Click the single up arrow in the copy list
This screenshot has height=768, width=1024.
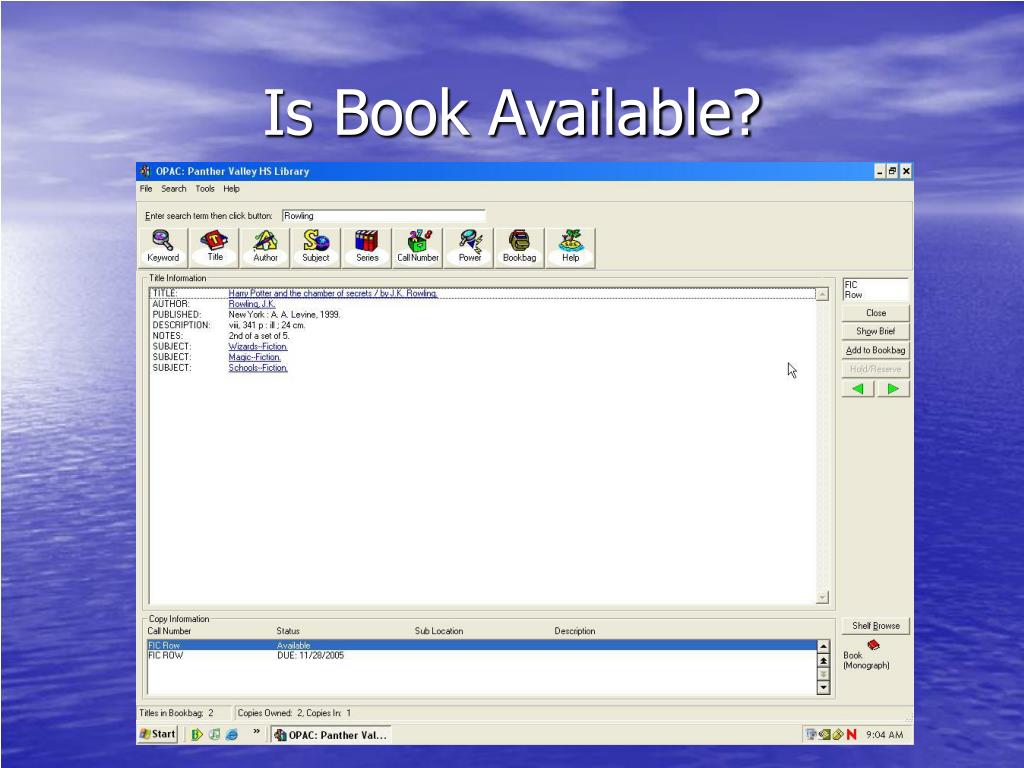824,647
